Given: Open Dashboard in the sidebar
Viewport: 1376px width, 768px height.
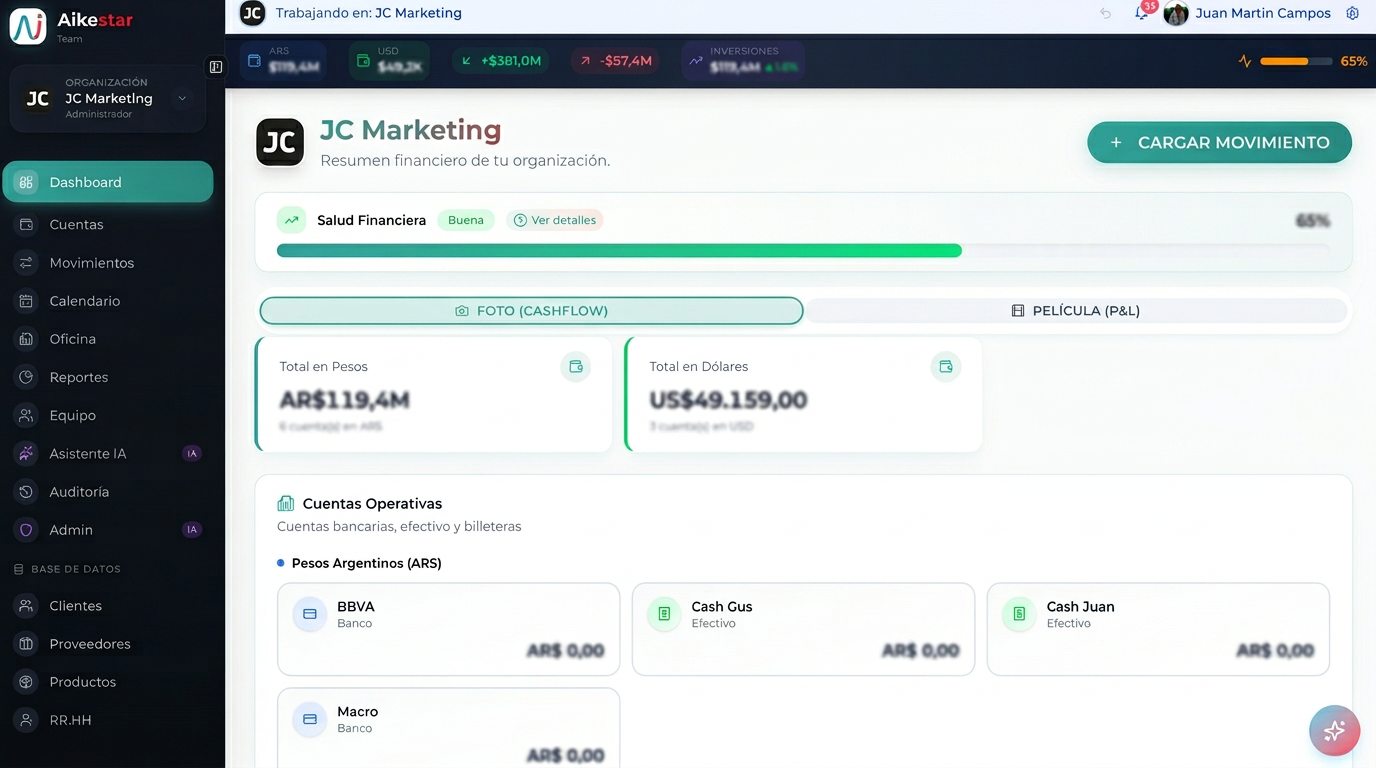Looking at the screenshot, I should (108, 182).
